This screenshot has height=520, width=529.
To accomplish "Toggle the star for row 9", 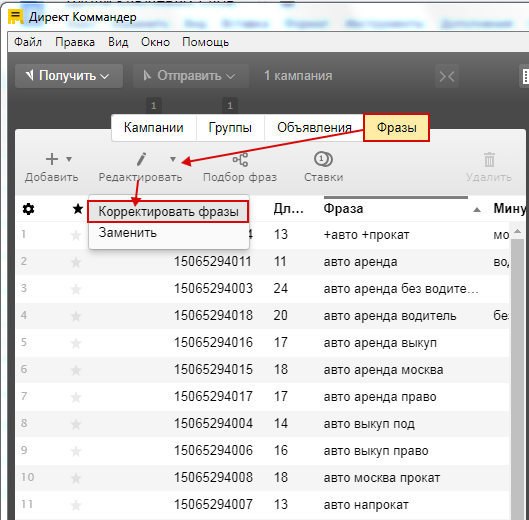I will pos(76,451).
